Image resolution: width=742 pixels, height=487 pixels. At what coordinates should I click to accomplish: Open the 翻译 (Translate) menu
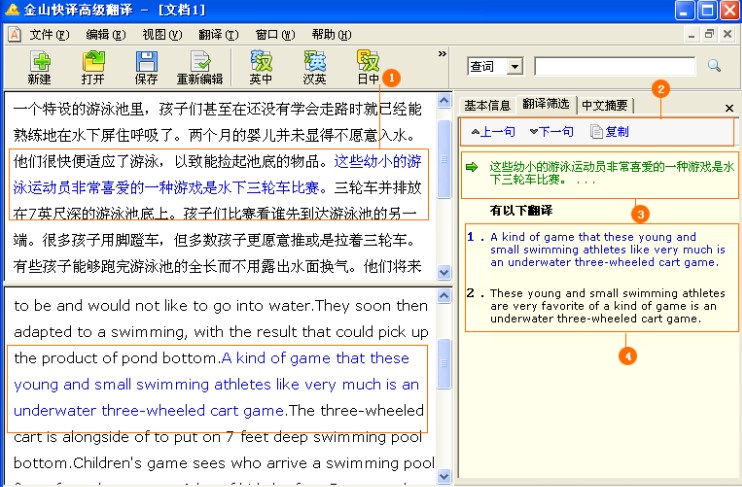point(217,34)
